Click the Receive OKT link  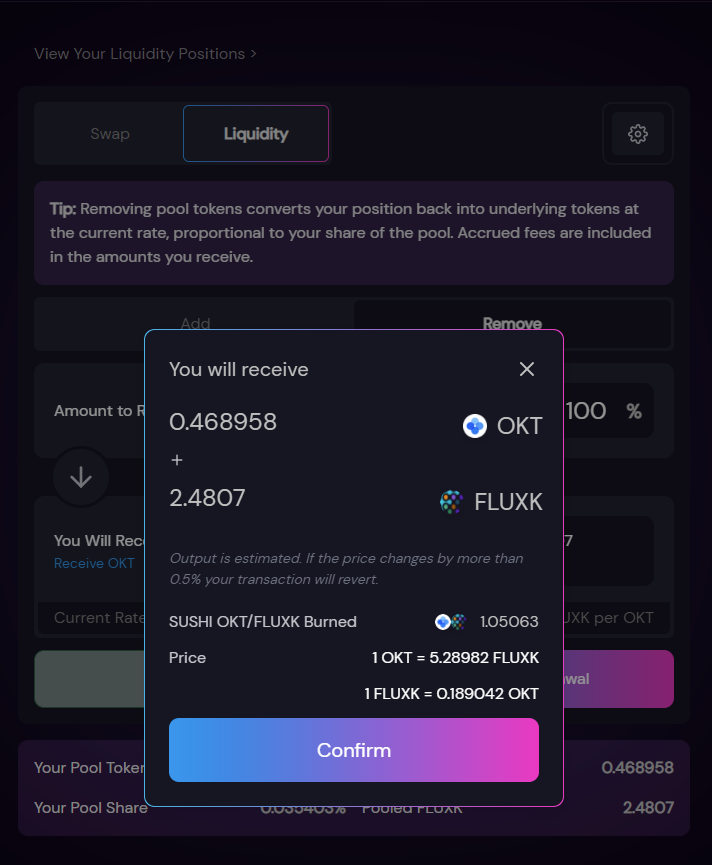coord(94,563)
